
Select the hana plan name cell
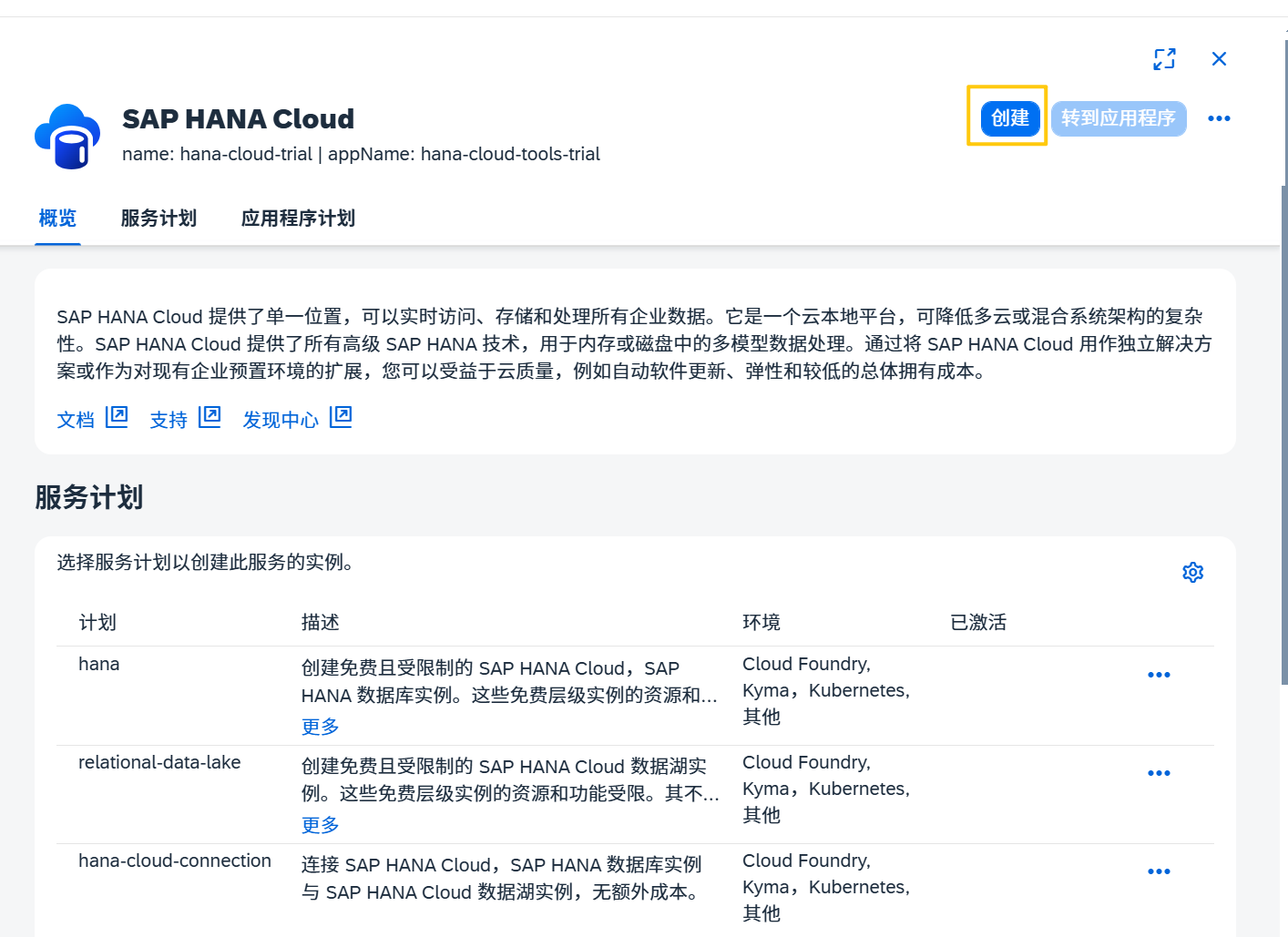[99, 664]
